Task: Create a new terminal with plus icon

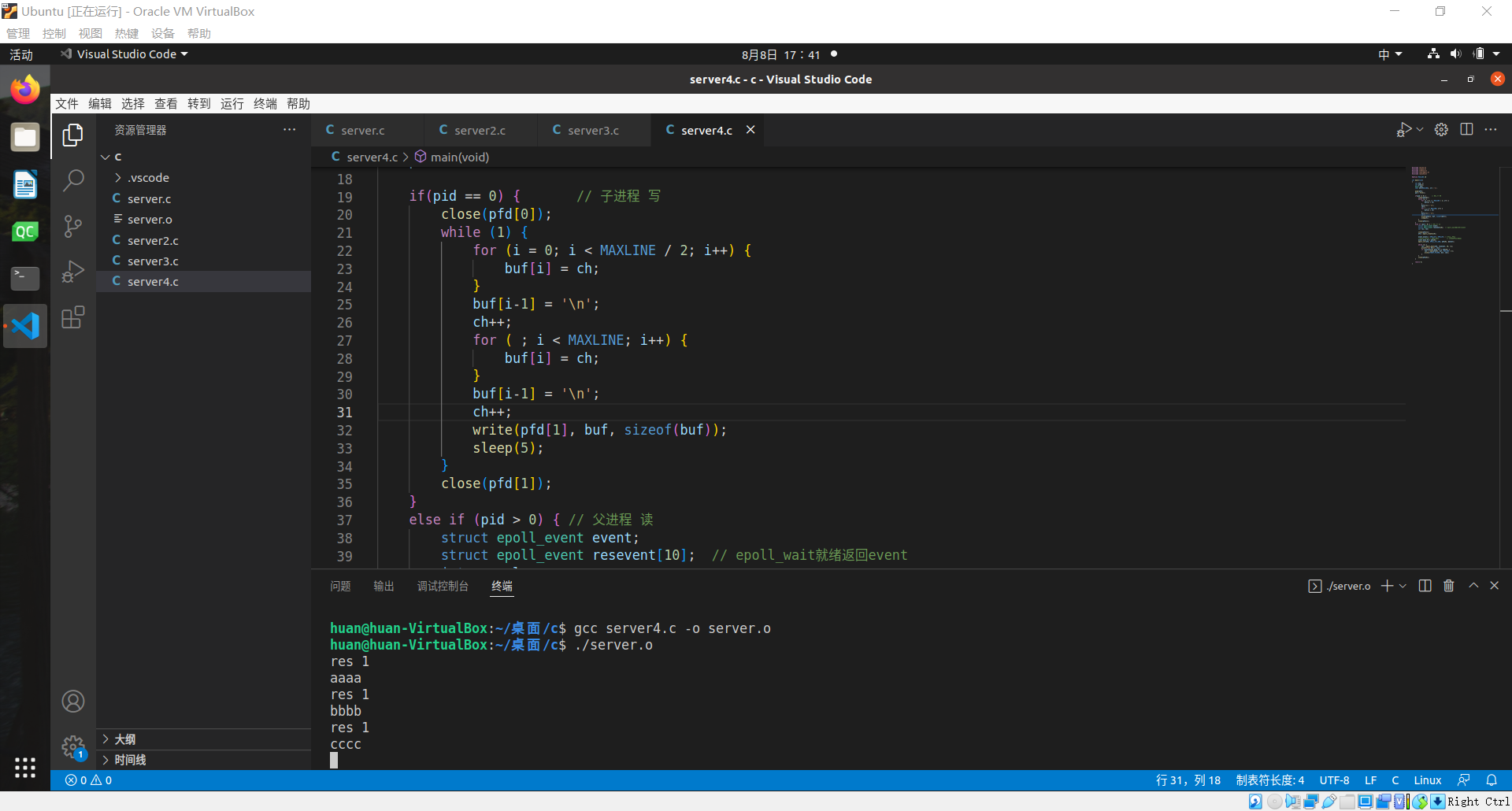Action: tap(1388, 586)
